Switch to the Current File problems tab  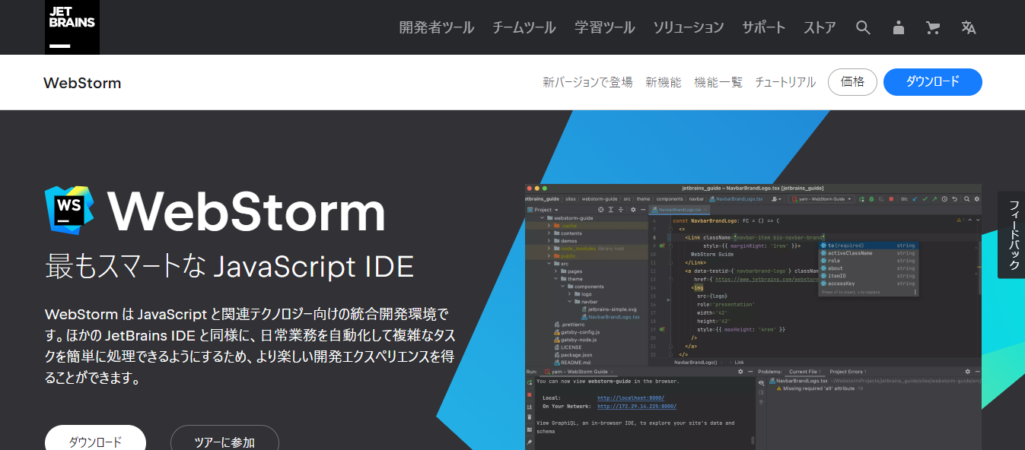[805, 372]
